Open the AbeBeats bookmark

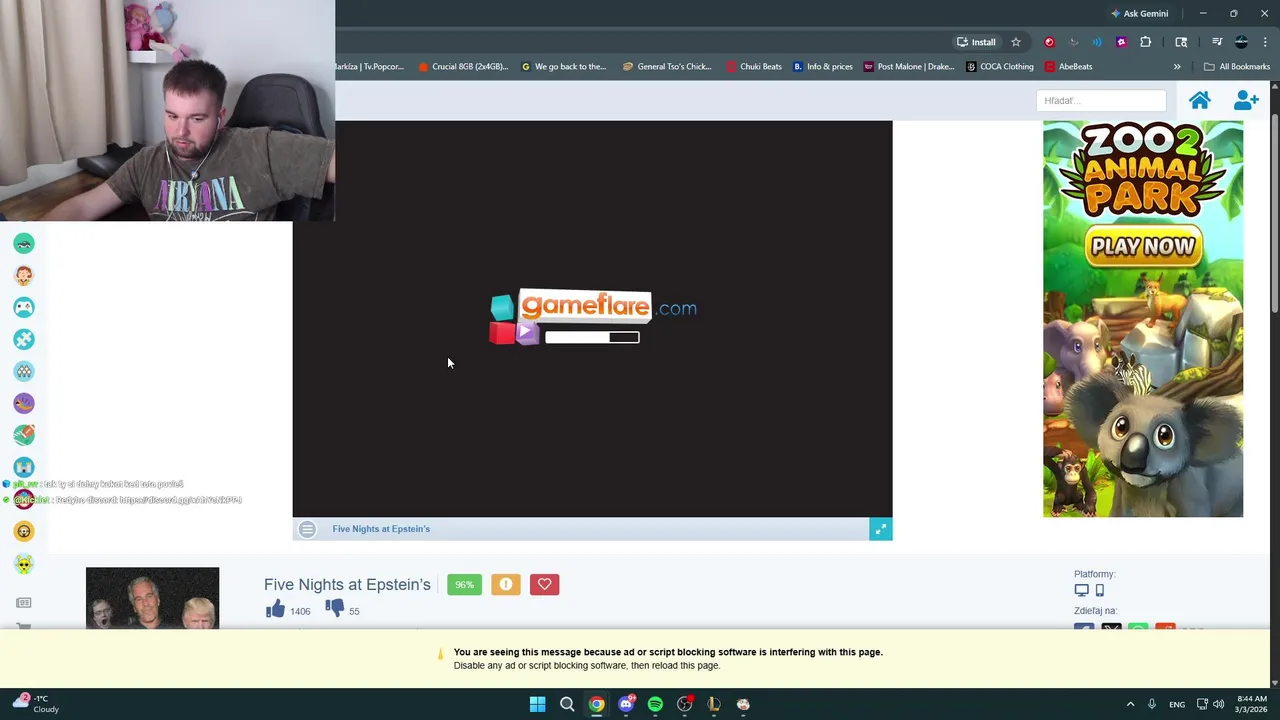tap(1069, 67)
